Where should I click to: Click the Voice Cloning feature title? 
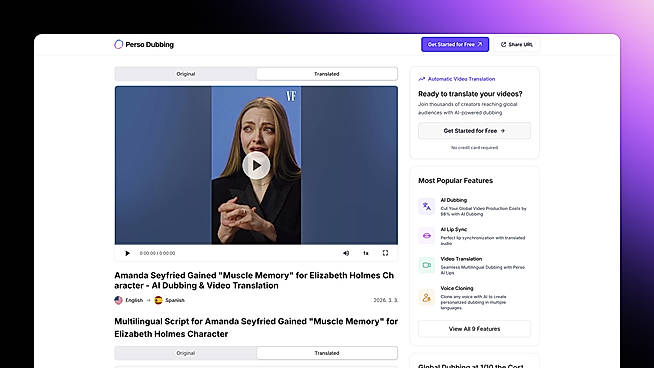point(457,288)
